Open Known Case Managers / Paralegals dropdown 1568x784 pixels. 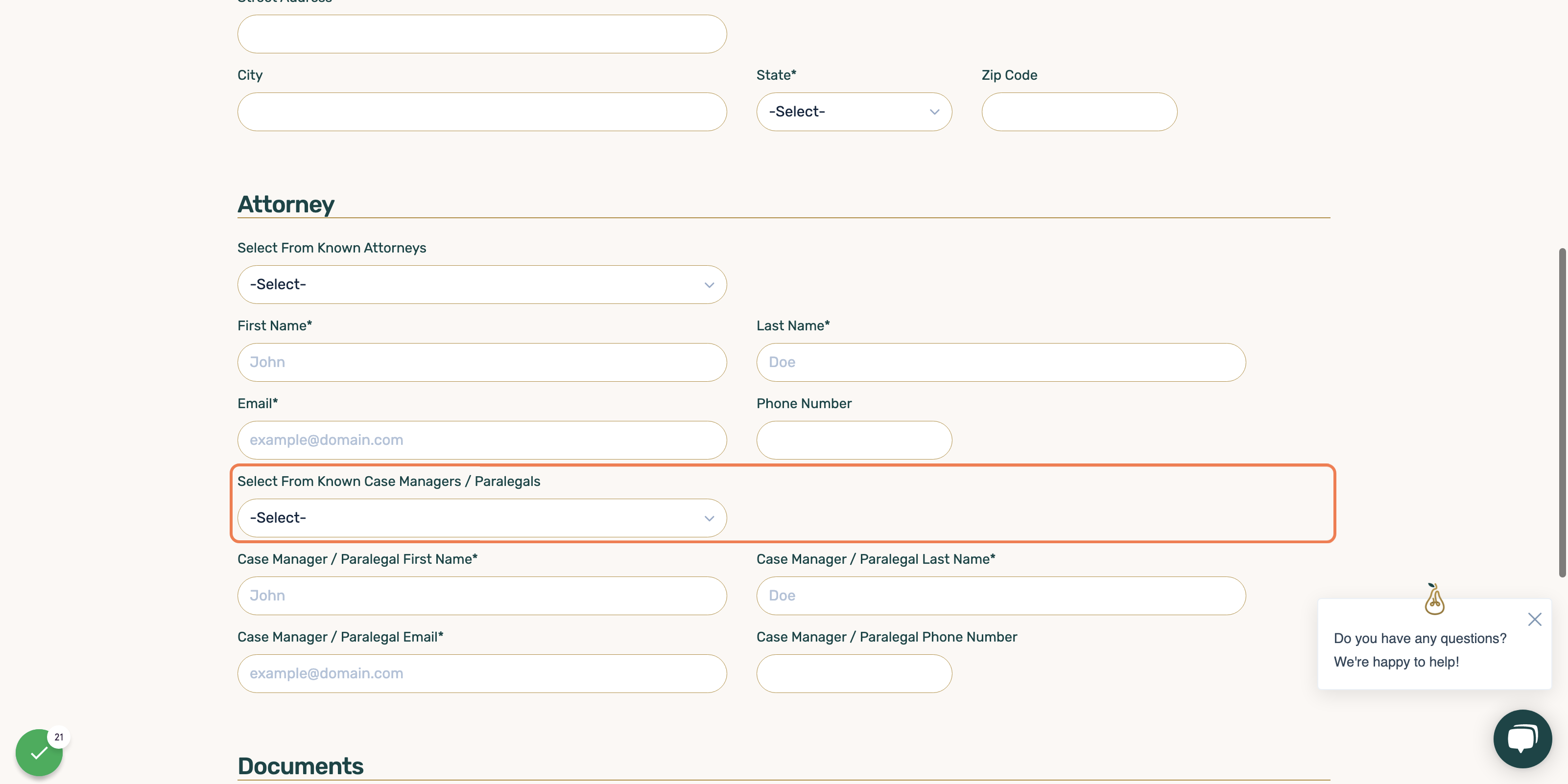[482, 518]
